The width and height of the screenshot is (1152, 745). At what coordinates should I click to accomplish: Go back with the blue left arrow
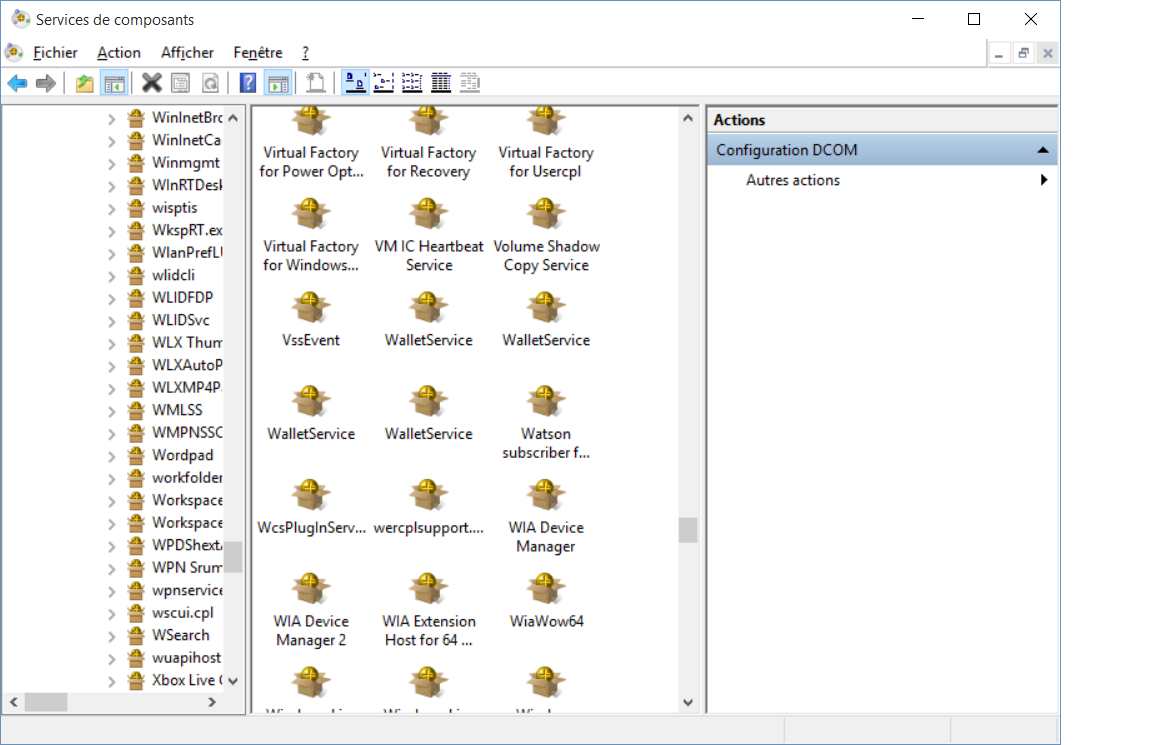pos(18,83)
